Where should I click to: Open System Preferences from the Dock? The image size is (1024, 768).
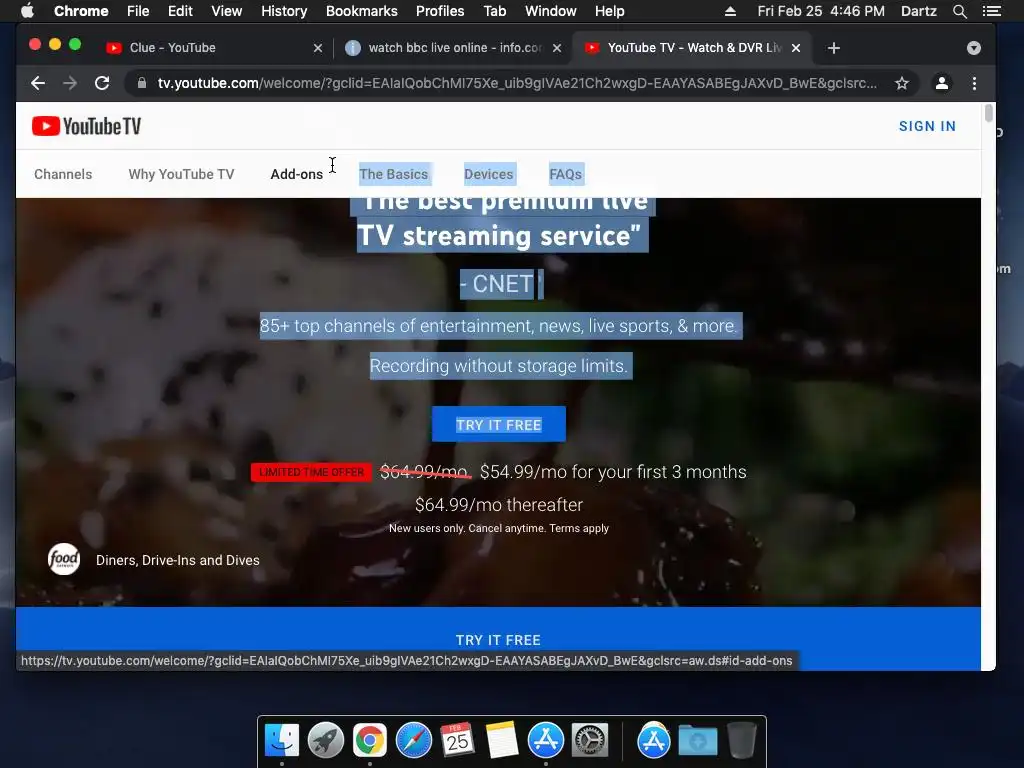(x=590, y=741)
